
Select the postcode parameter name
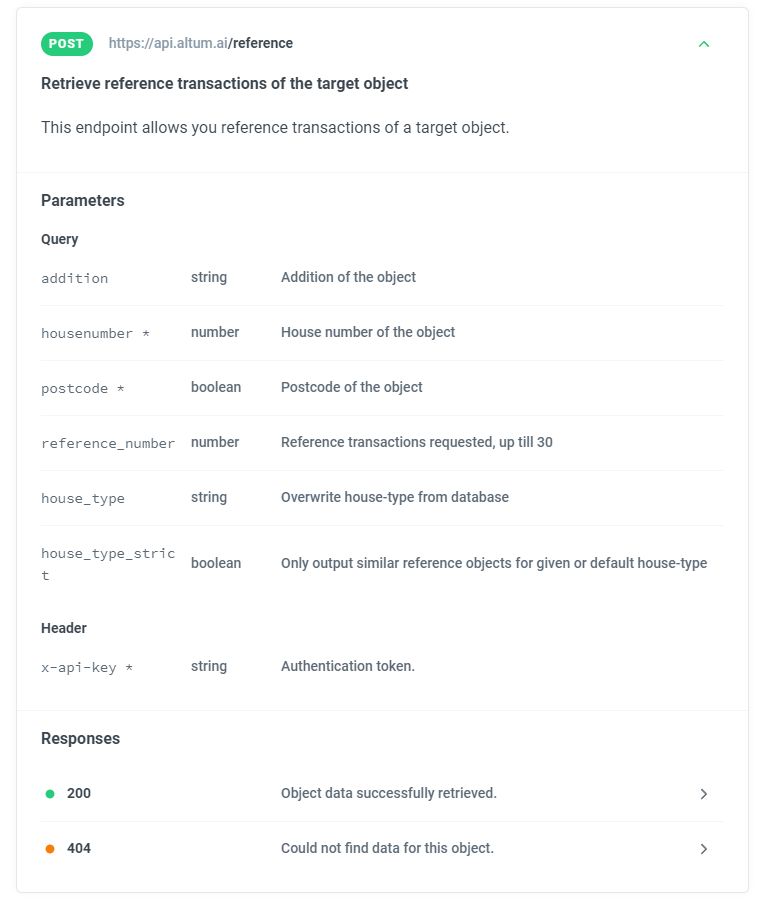click(x=83, y=388)
